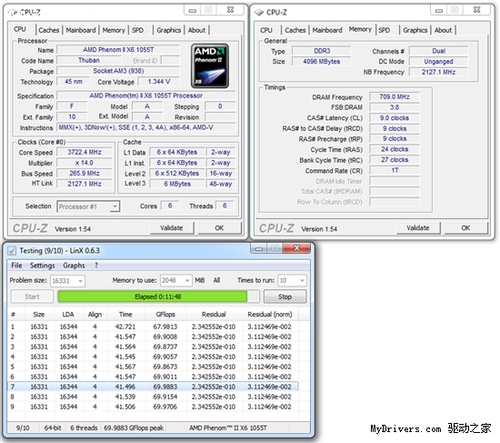The width and height of the screenshot is (500, 443).
Task: Open the Processor #1 selection dropdown
Action: [x=88, y=207]
